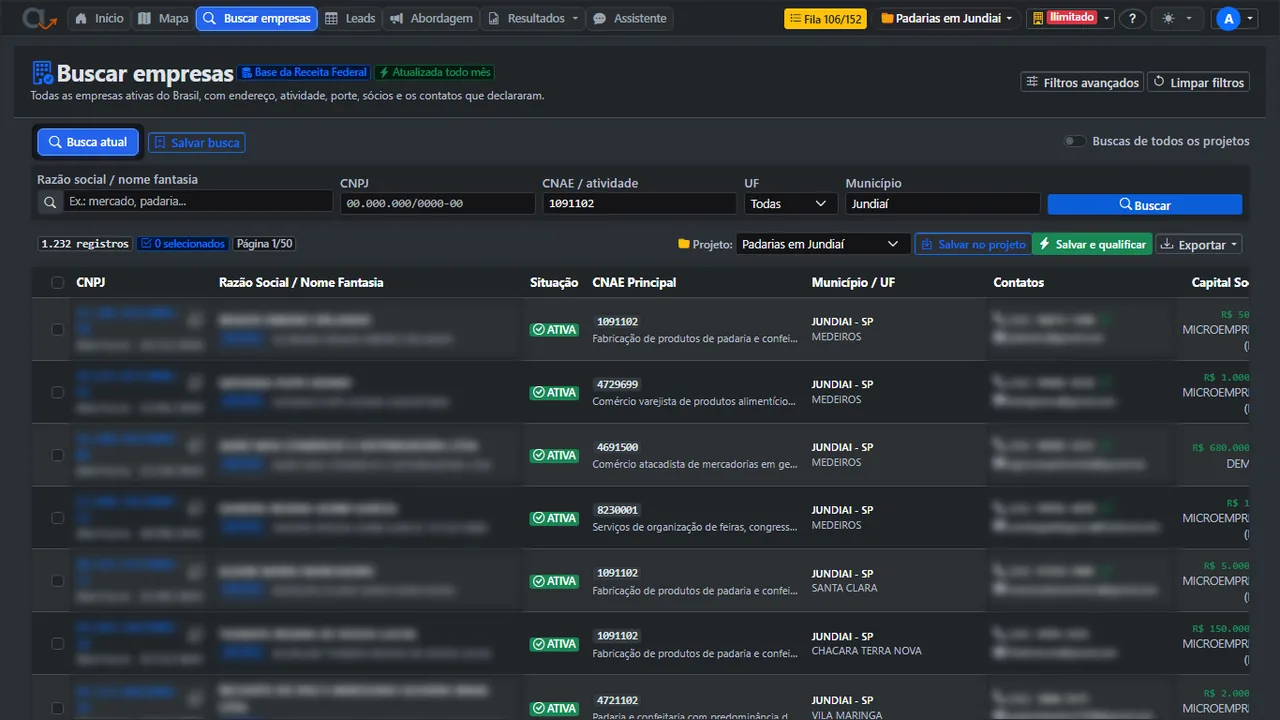The image size is (1280, 720).
Task: Click Salvar no projeto
Action: 972,244
